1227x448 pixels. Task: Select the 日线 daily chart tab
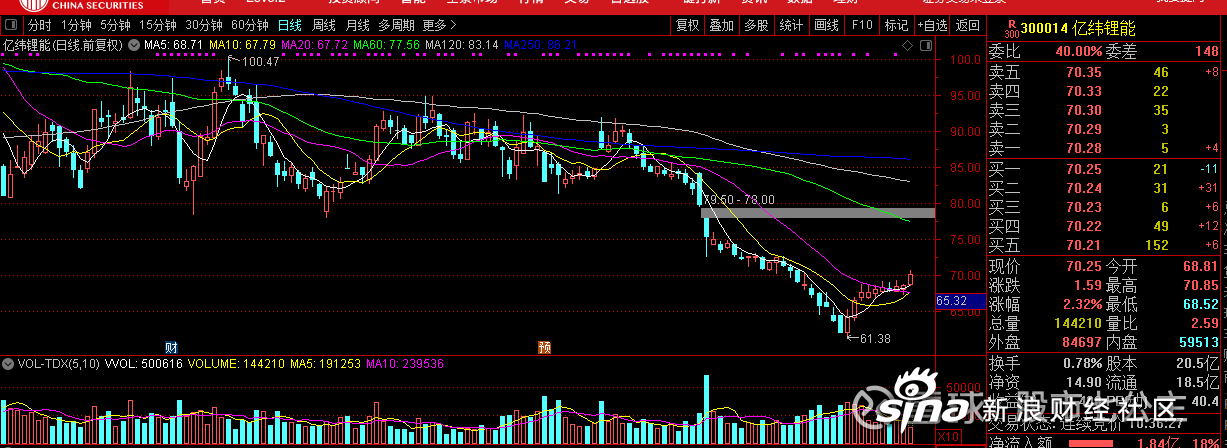pyautogui.click(x=290, y=25)
